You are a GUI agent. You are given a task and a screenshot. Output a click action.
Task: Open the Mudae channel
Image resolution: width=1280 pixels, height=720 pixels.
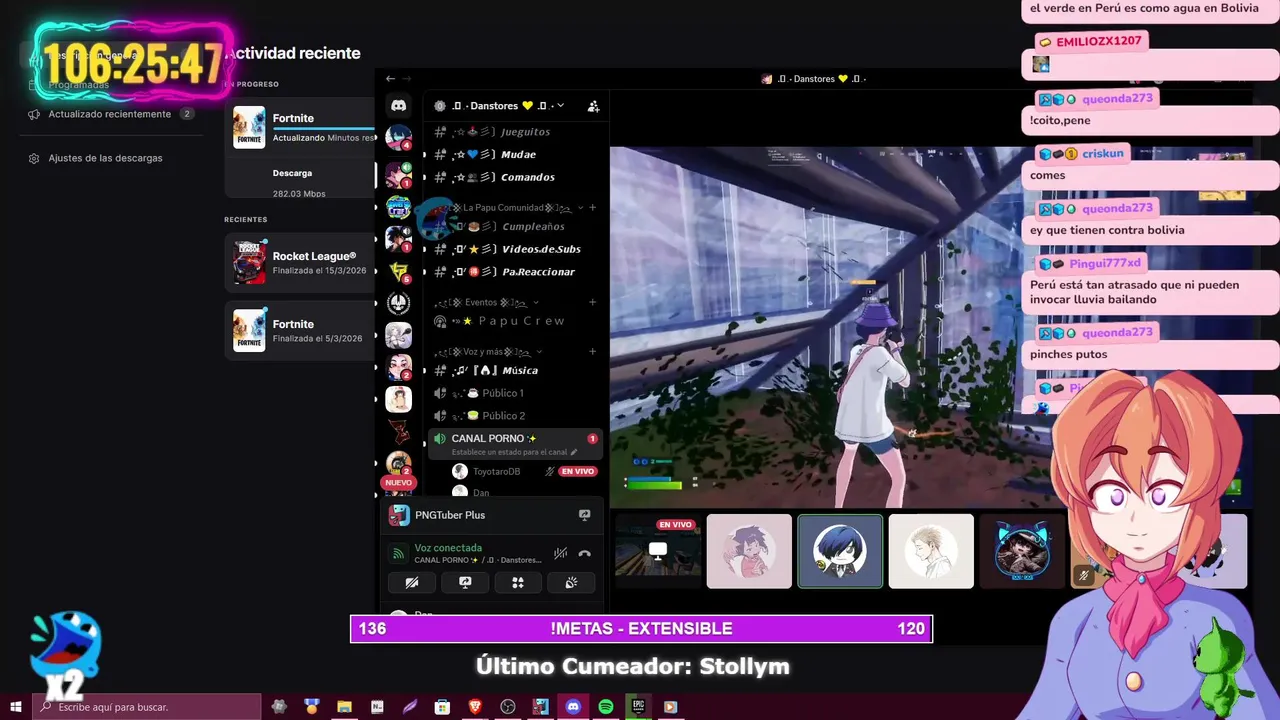point(514,154)
